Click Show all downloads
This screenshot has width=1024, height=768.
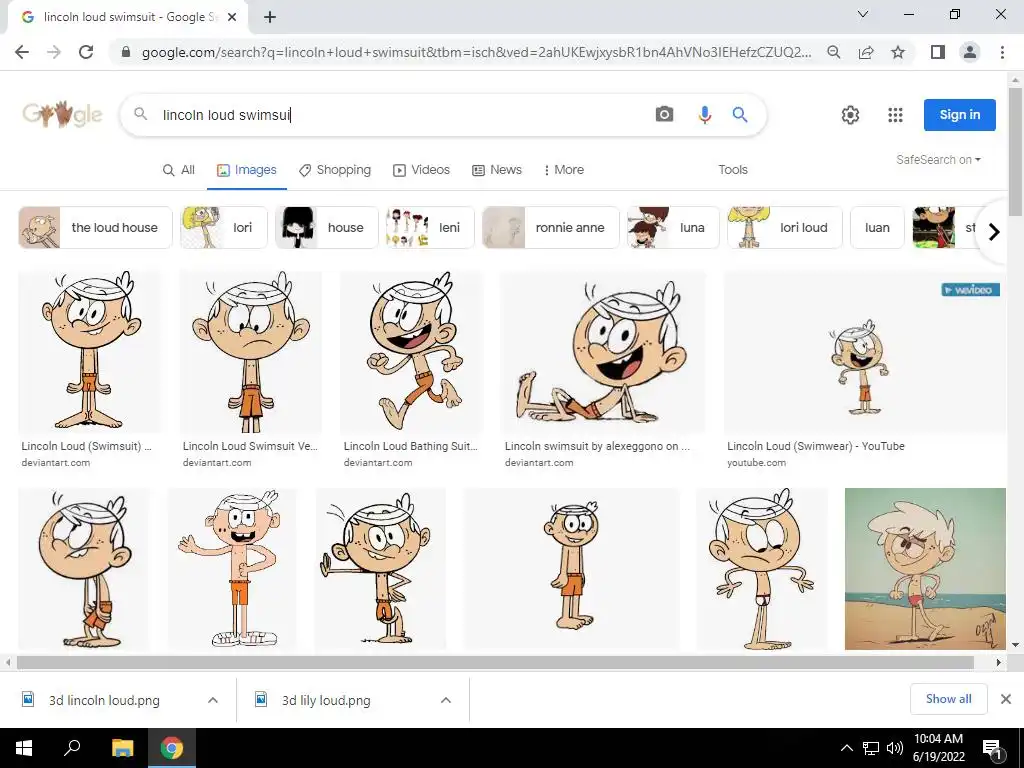click(x=948, y=699)
